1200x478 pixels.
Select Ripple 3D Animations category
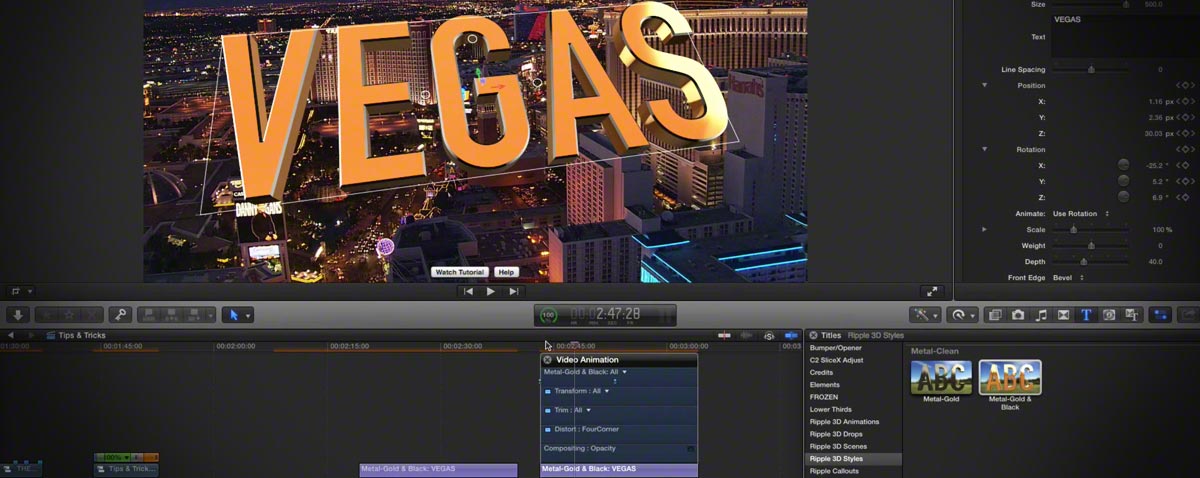tap(844, 421)
